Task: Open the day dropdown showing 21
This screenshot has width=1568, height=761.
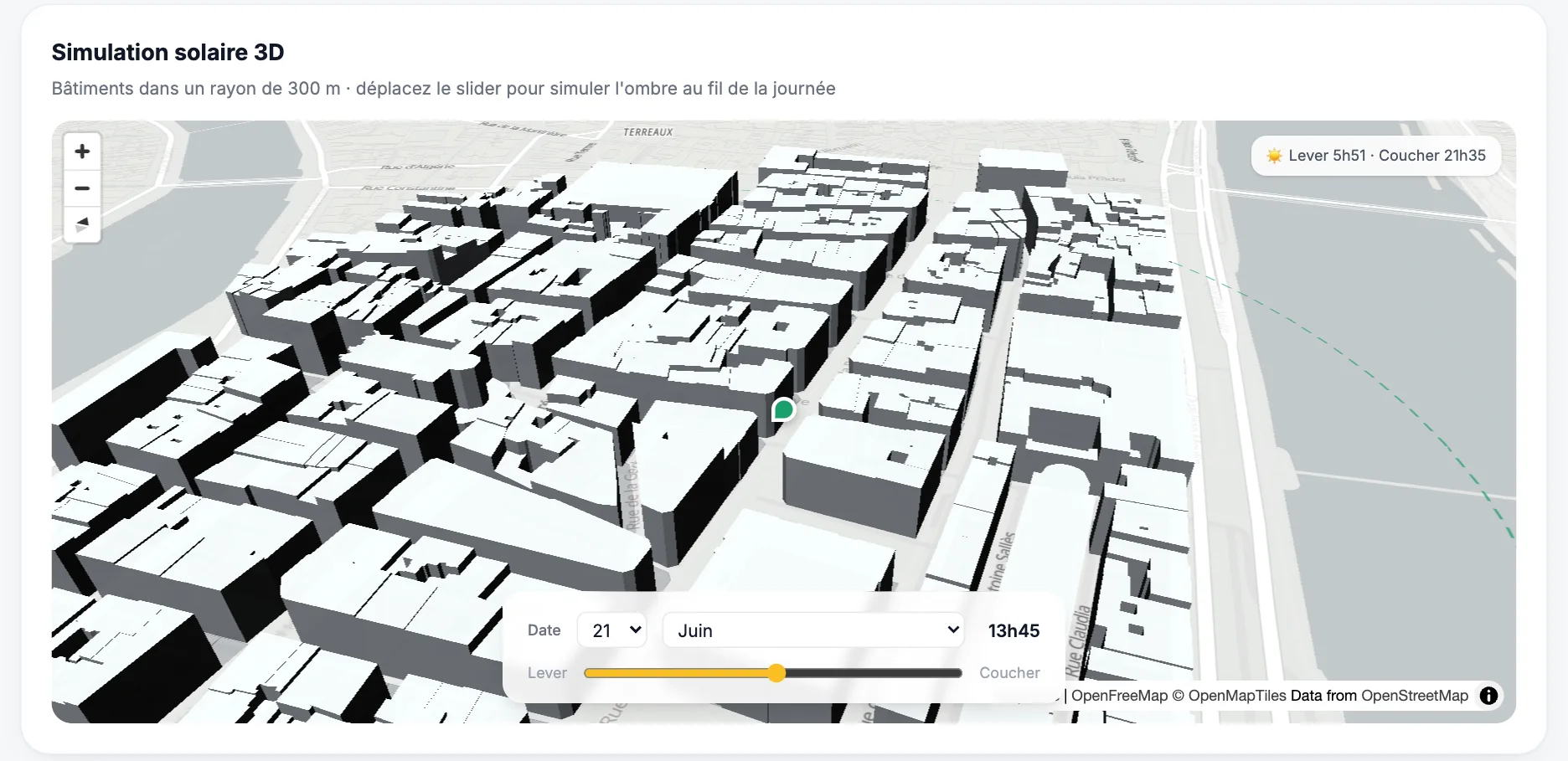Action: (614, 630)
